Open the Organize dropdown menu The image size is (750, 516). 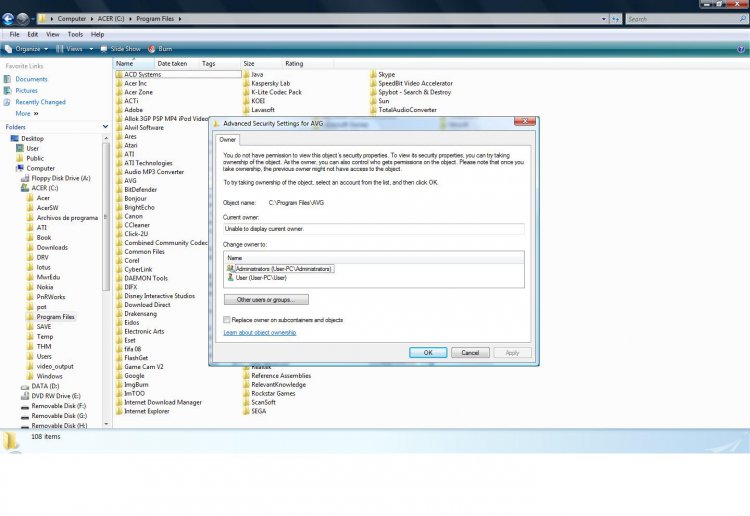[26, 49]
